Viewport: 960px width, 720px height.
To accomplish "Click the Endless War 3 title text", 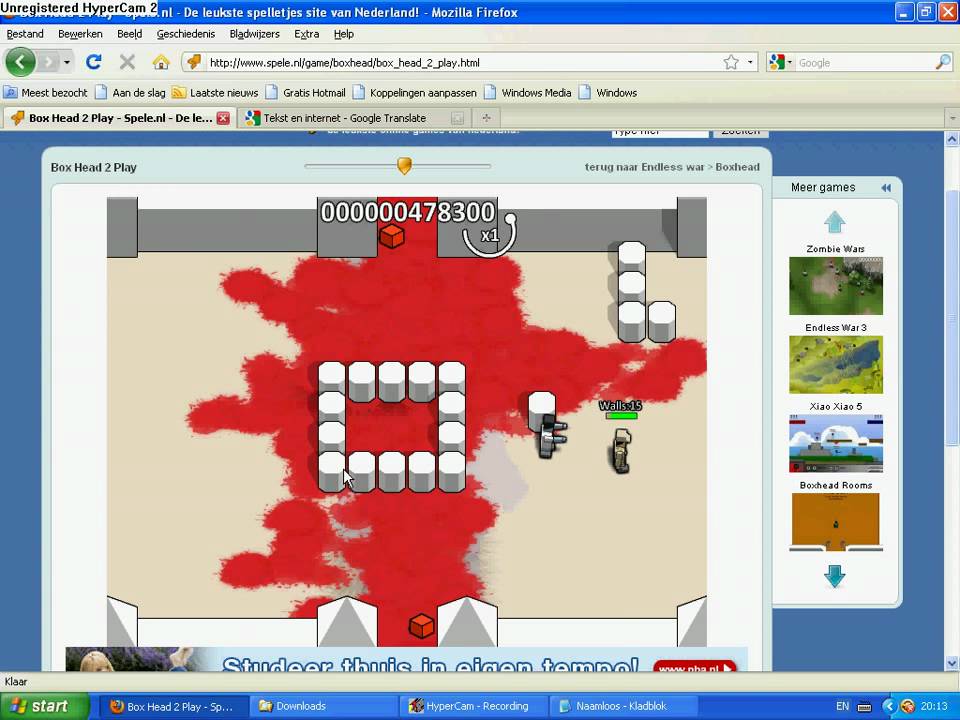I will (836, 328).
